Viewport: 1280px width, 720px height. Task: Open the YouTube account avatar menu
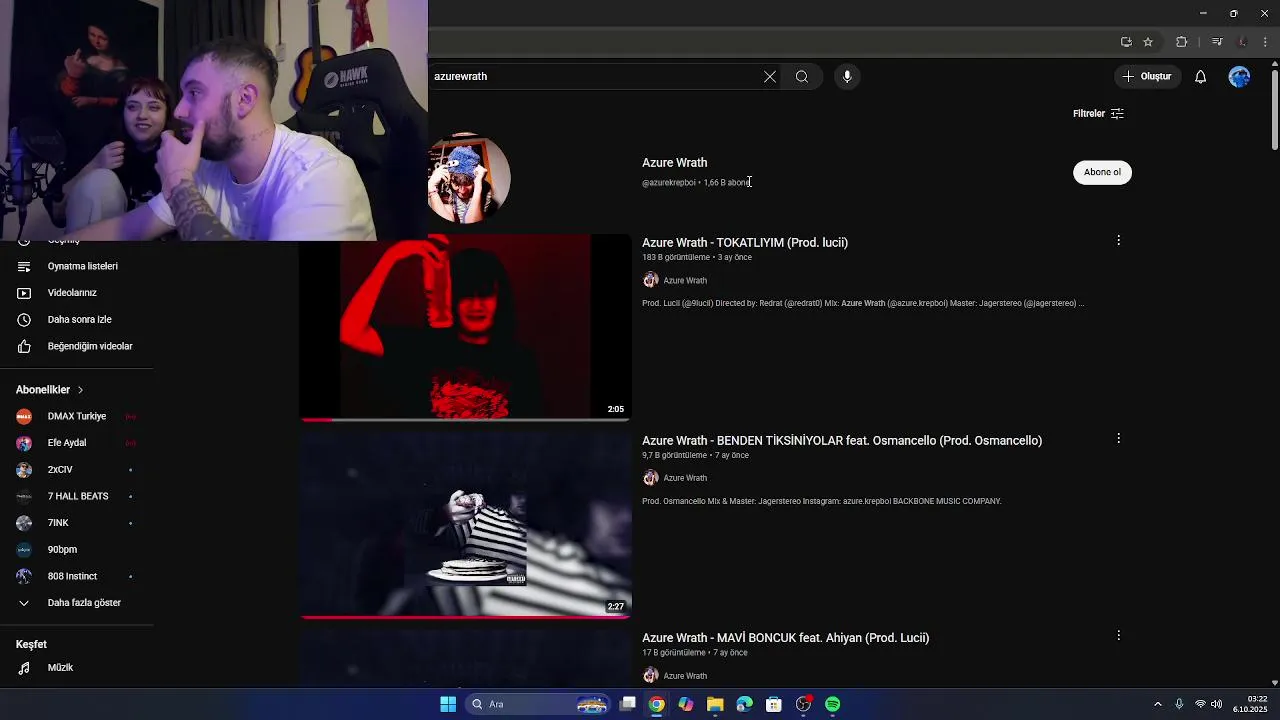coord(1240,77)
